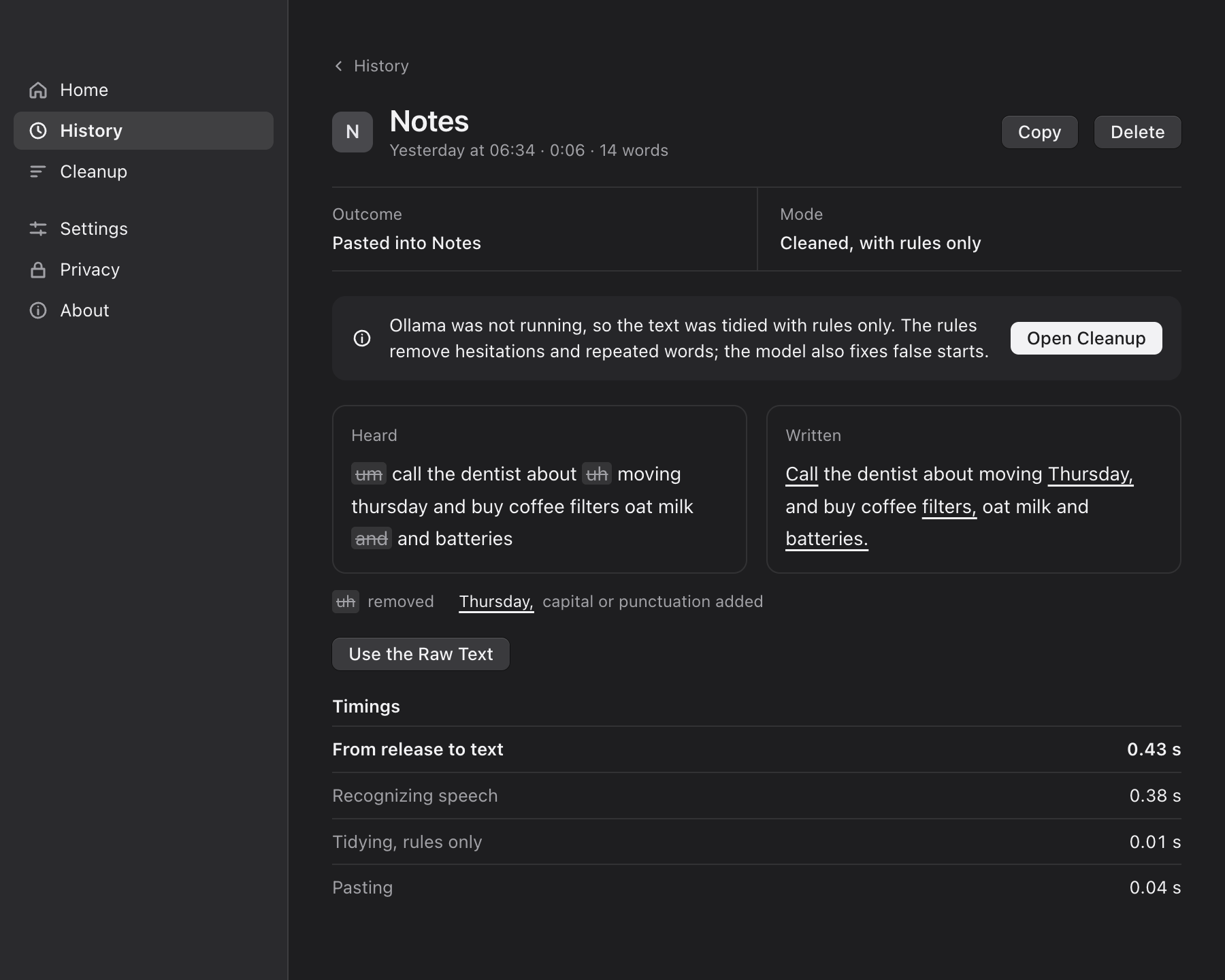Click the Notes app 'N' icon
Viewport: 1225px width, 980px height.
[353, 132]
